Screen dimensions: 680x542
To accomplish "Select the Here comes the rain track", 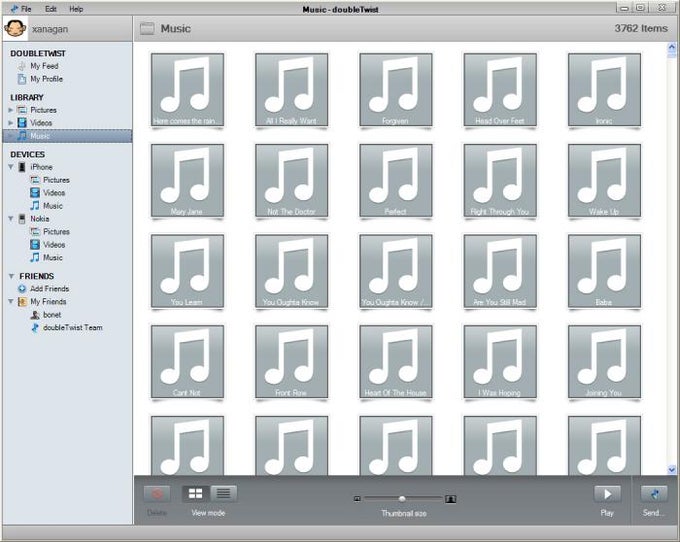I will pos(187,90).
